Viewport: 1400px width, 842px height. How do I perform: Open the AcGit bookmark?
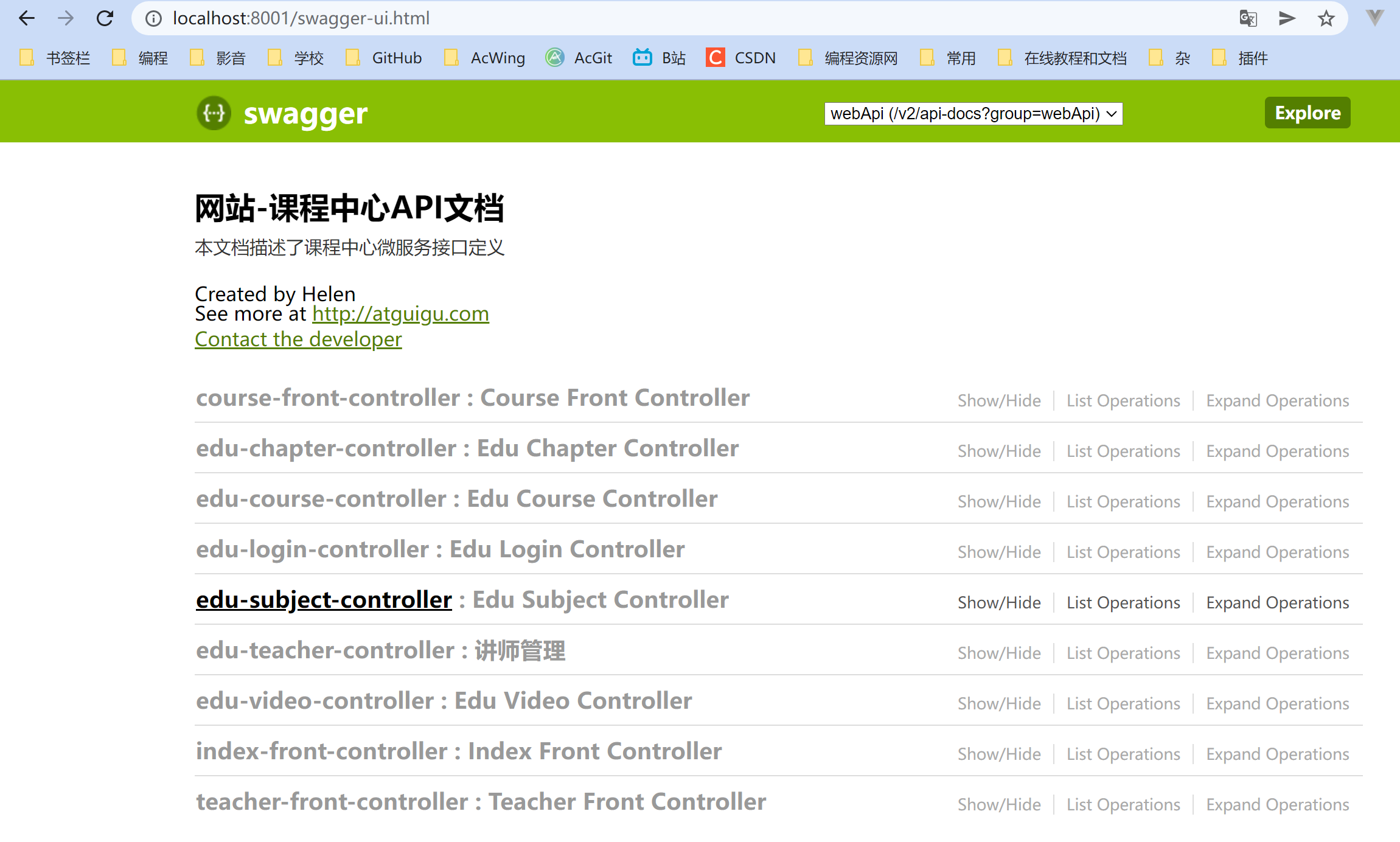click(579, 58)
